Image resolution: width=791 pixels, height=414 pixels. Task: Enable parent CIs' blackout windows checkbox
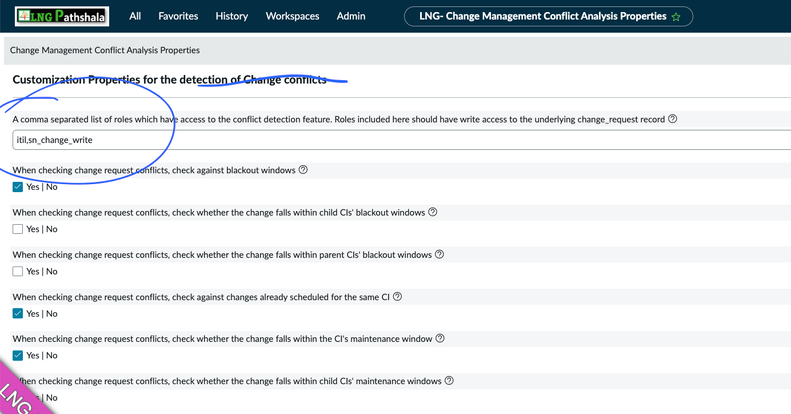pyautogui.click(x=18, y=271)
